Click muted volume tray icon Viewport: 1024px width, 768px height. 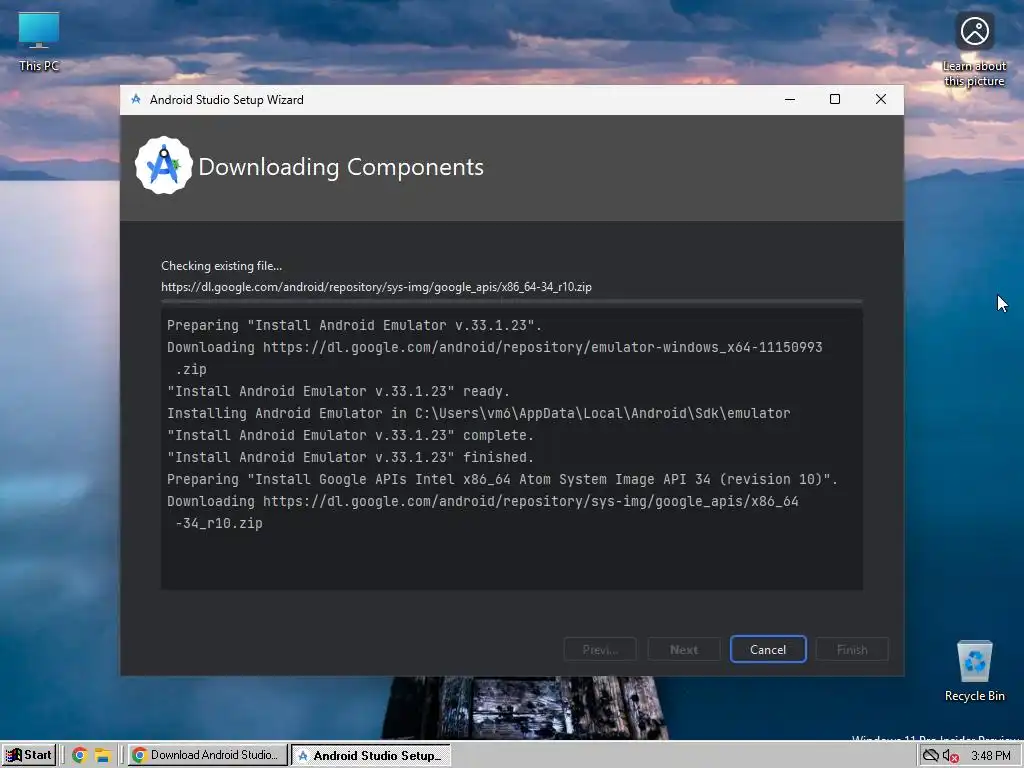[950, 756]
